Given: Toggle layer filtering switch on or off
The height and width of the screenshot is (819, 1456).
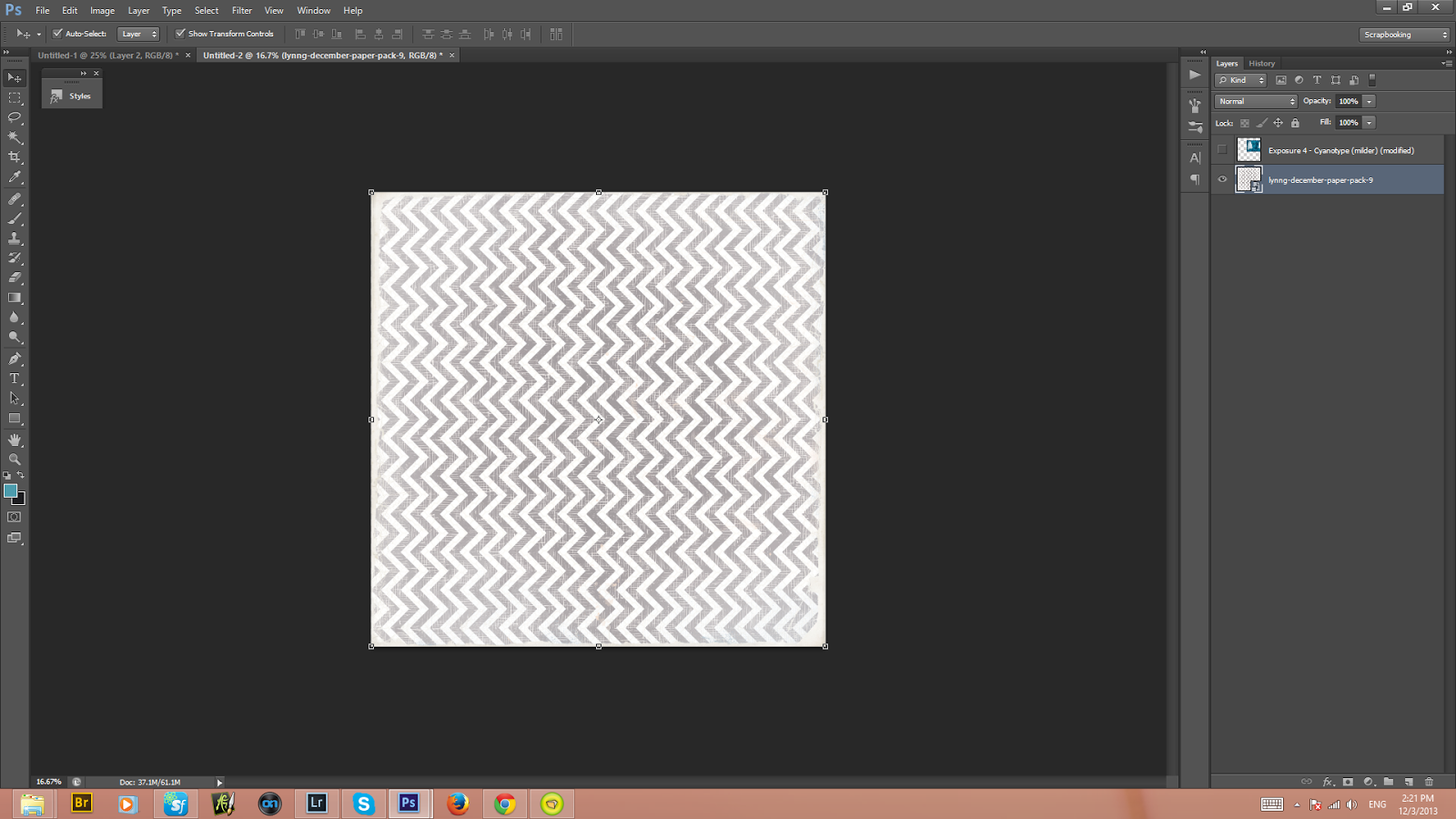Looking at the screenshot, I should [1372, 80].
